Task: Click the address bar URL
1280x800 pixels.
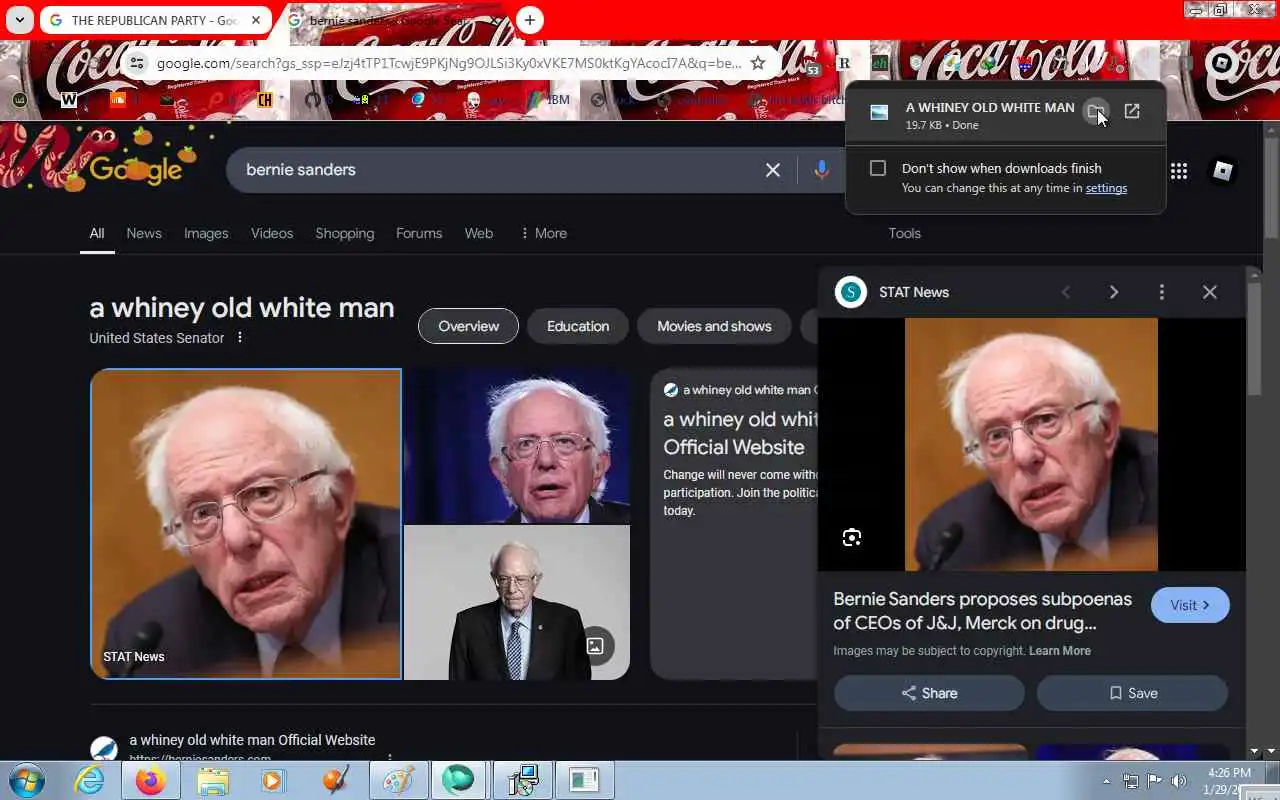Action: (448, 63)
